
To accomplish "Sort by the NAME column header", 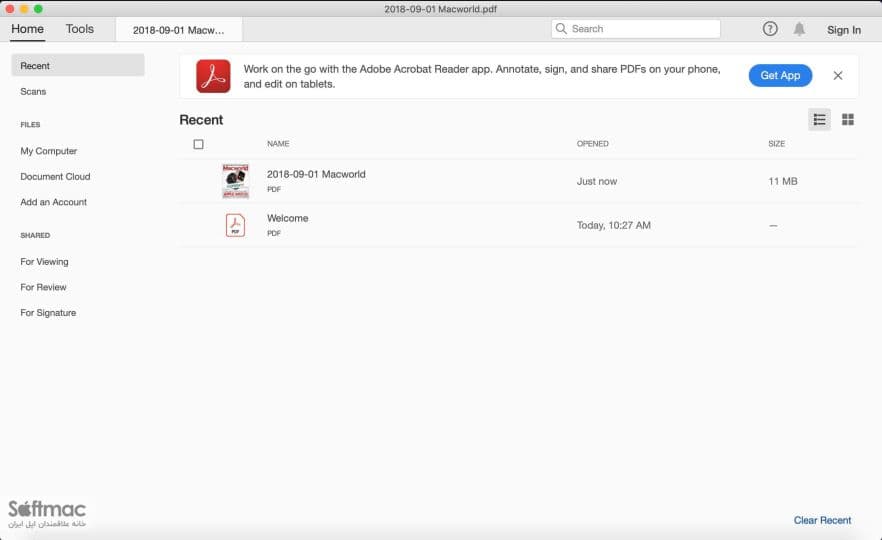I will [278, 144].
